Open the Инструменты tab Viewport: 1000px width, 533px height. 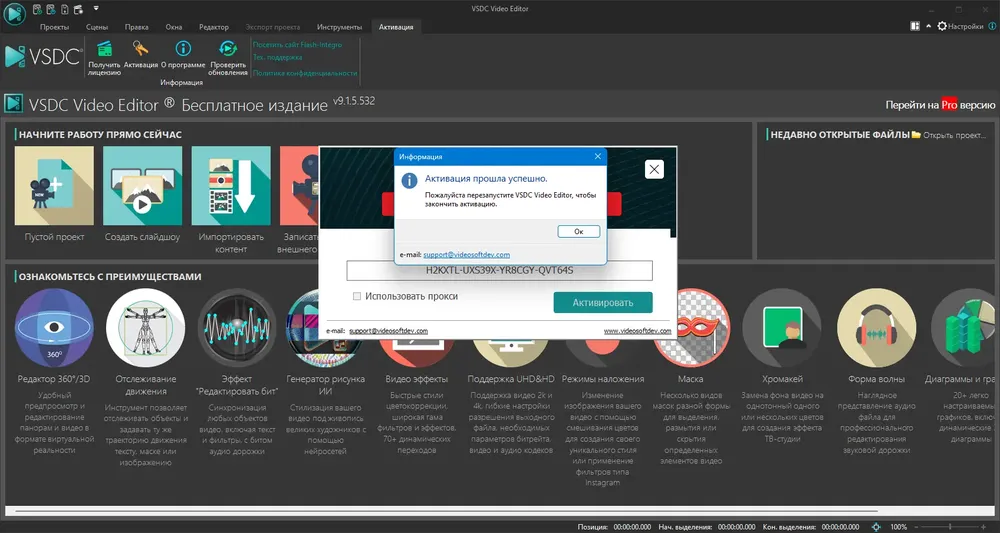point(339,27)
